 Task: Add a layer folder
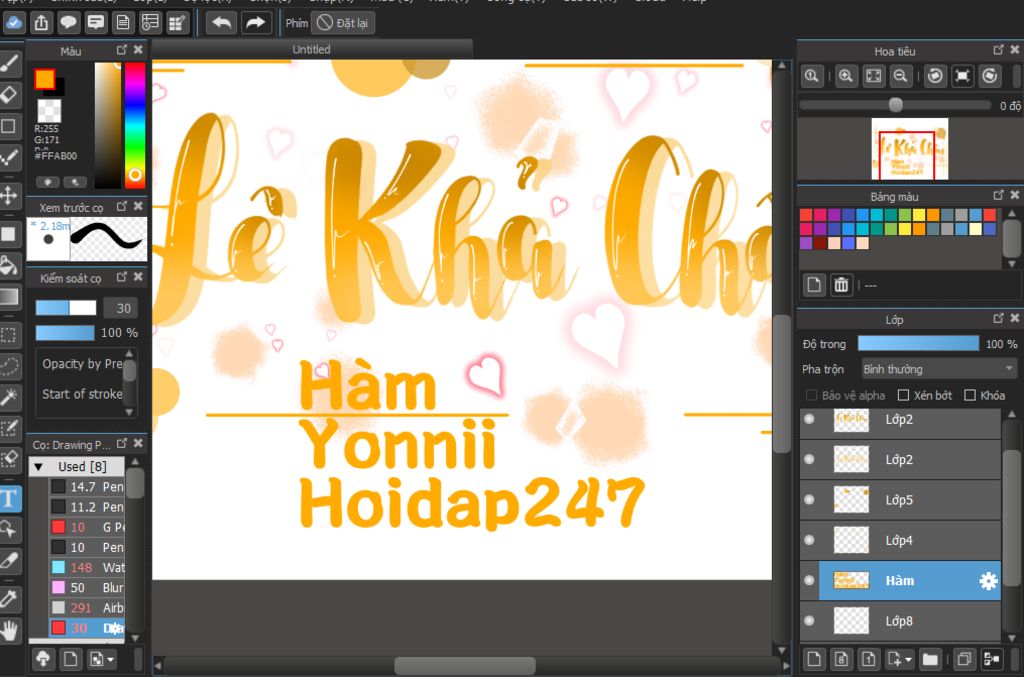(930, 659)
